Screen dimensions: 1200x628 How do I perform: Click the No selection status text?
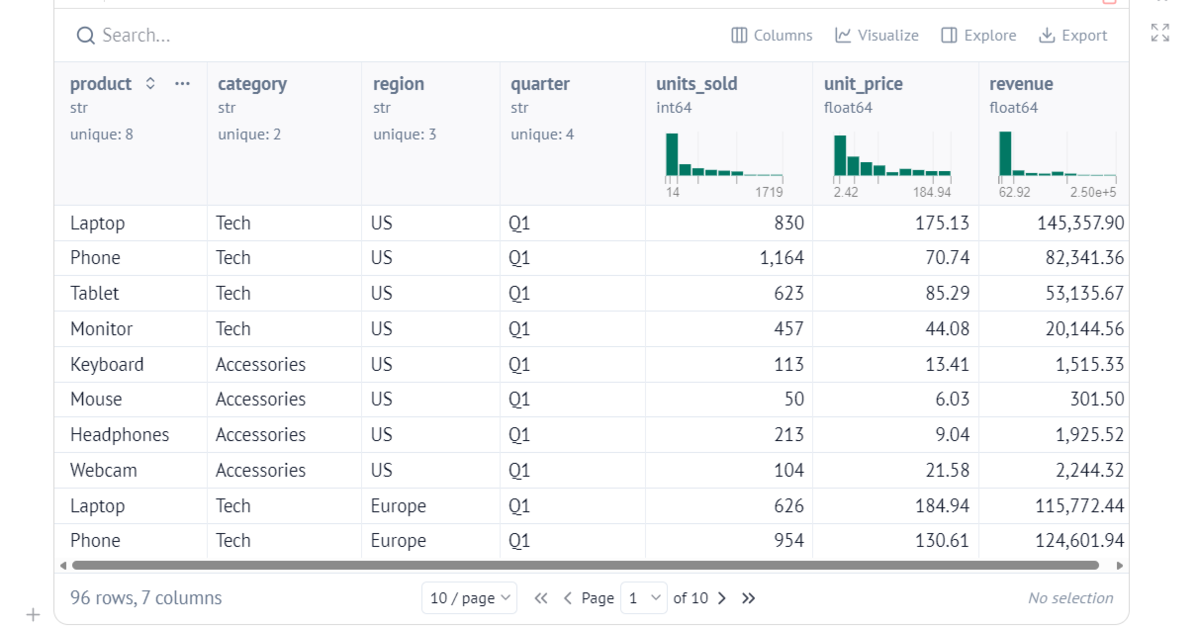1070,598
